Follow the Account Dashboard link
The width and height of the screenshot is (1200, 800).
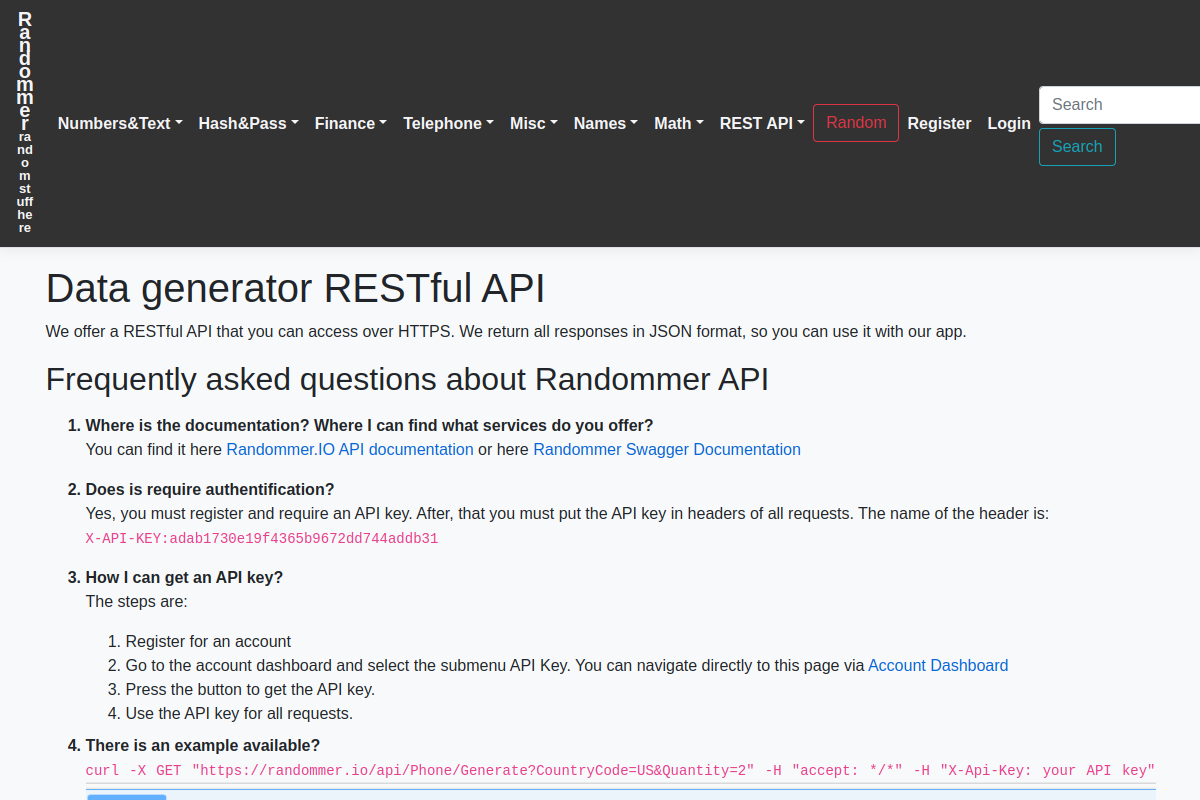click(938, 665)
